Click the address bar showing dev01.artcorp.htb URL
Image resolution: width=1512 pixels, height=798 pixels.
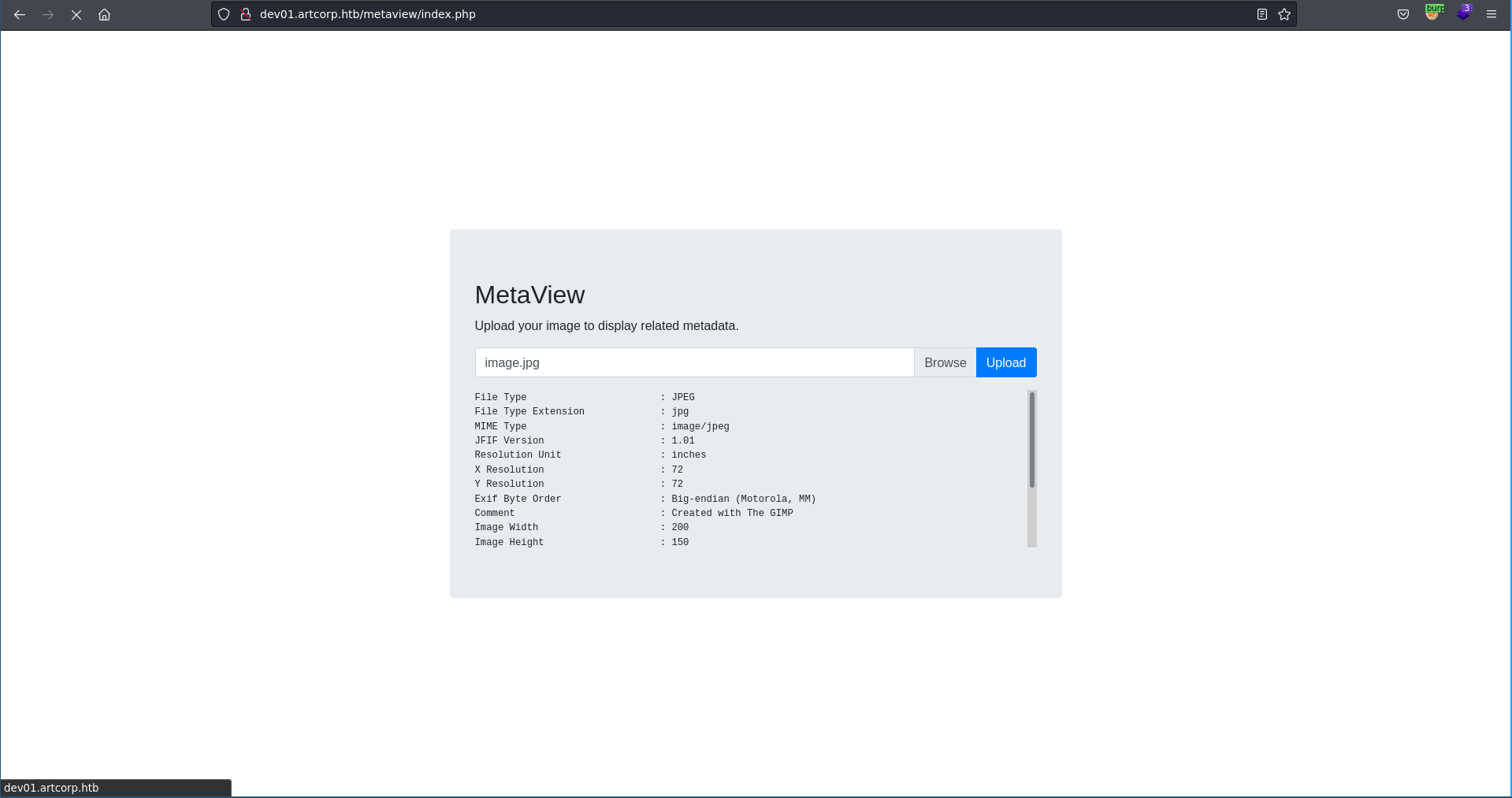point(709,14)
